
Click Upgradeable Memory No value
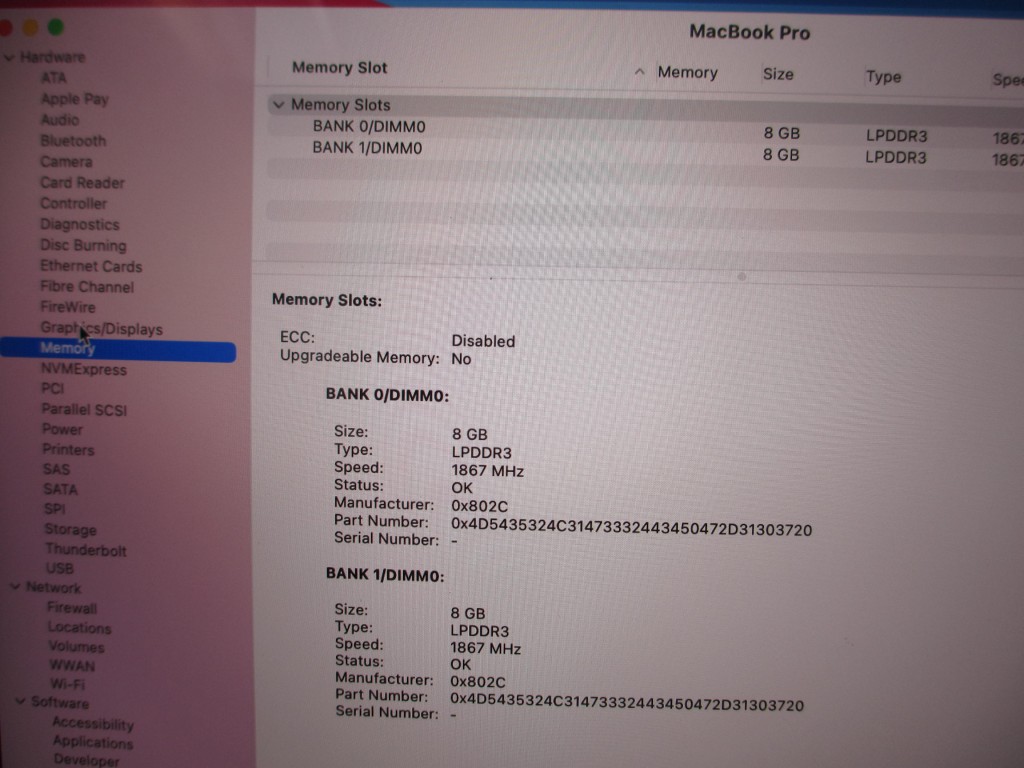[461, 359]
